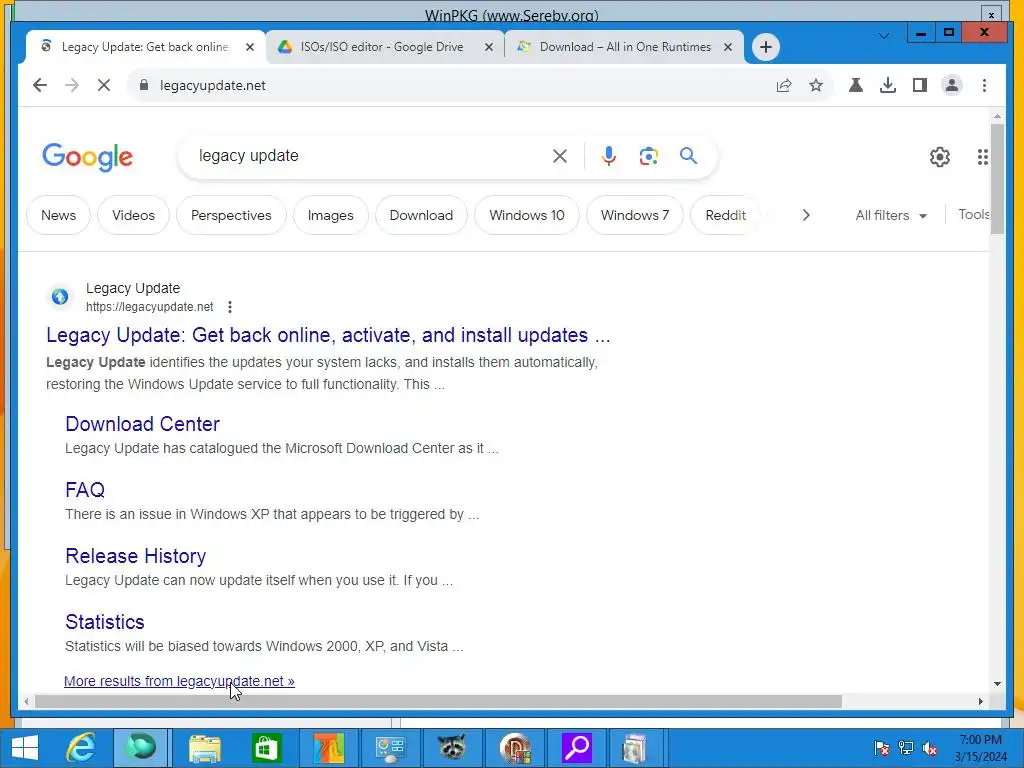Close the Google Drive tab

[x=488, y=47]
